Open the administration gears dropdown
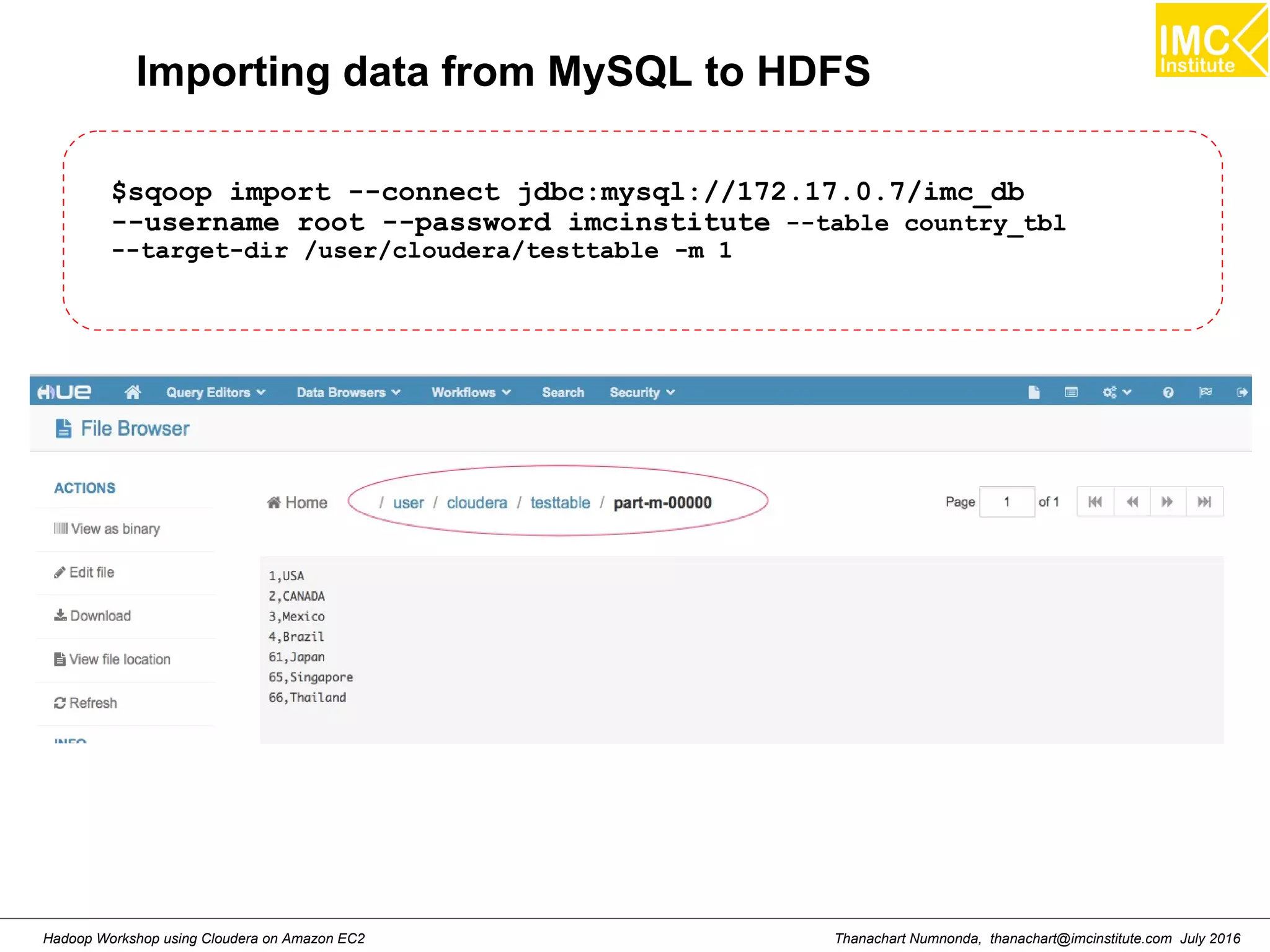The height and width of the screenshot is (952, 1270). point(1117,392)
